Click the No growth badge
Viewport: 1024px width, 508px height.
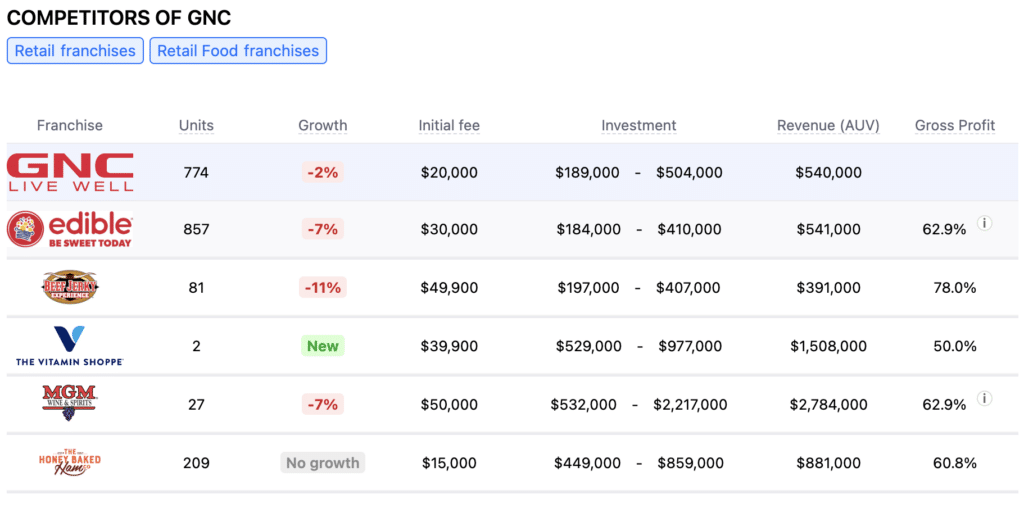point(323,463)
